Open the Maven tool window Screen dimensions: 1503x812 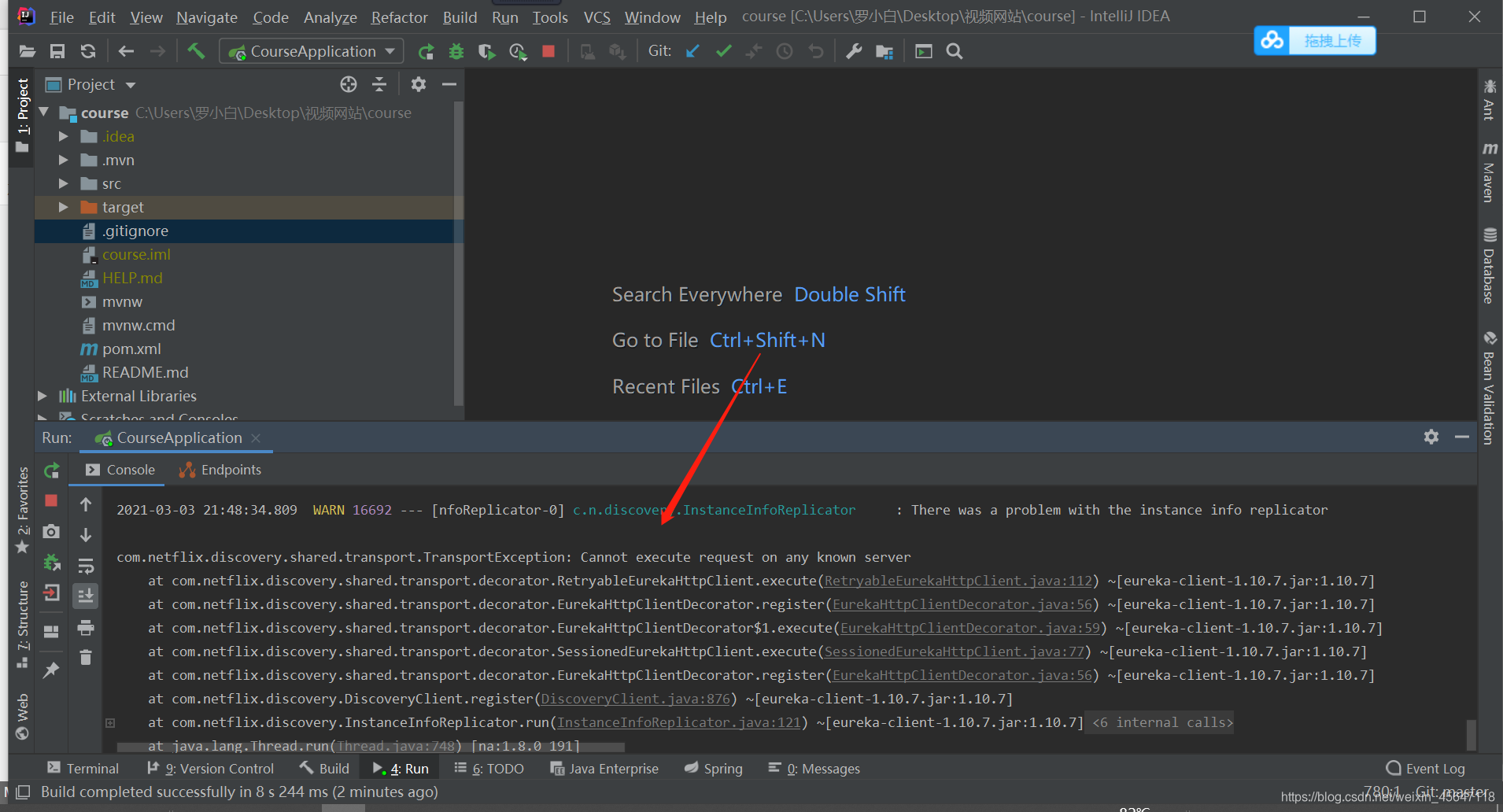(1489, 173)
